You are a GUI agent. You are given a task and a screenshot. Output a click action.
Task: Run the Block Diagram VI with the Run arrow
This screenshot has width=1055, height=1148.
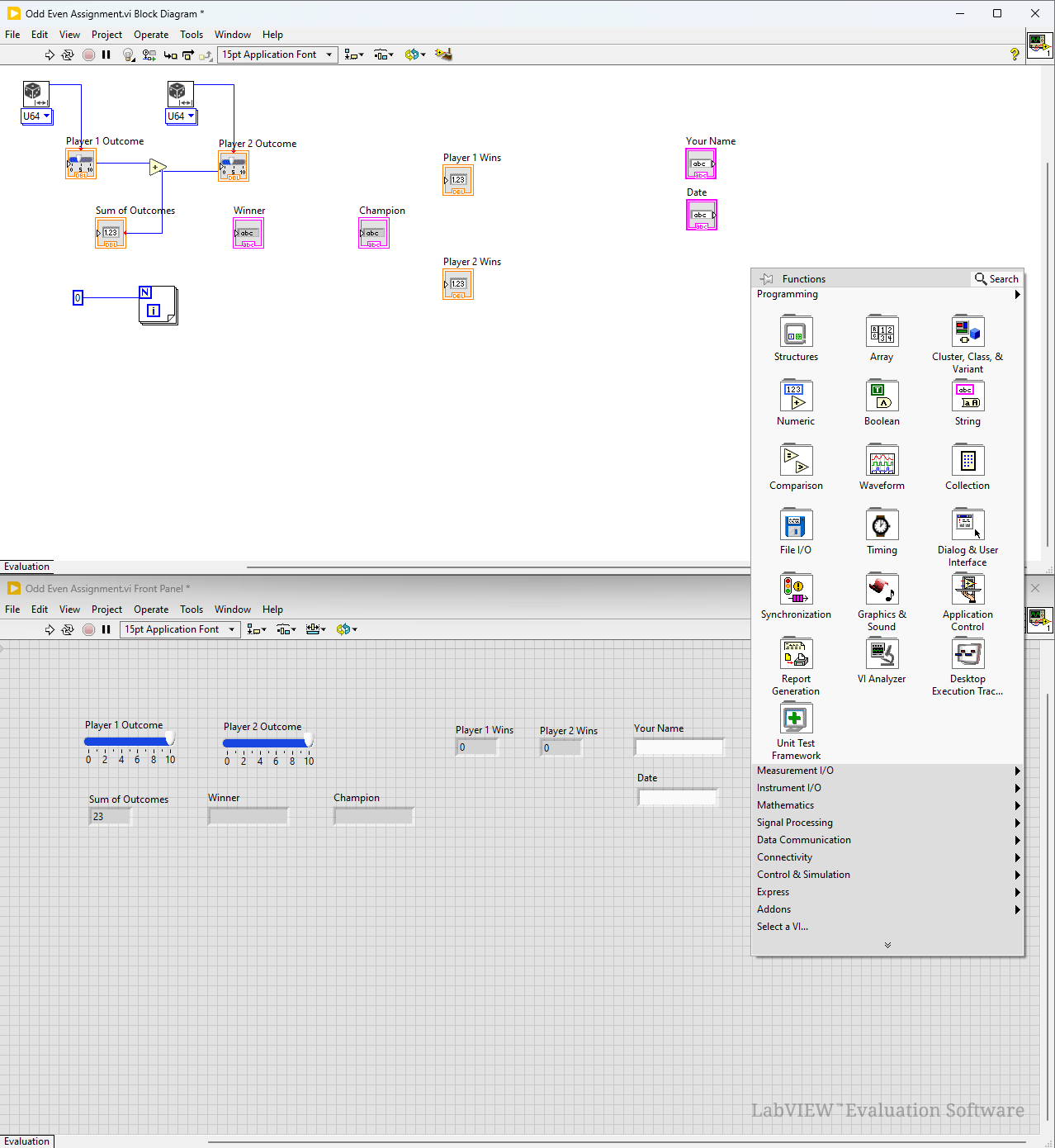tap(50, 55)
